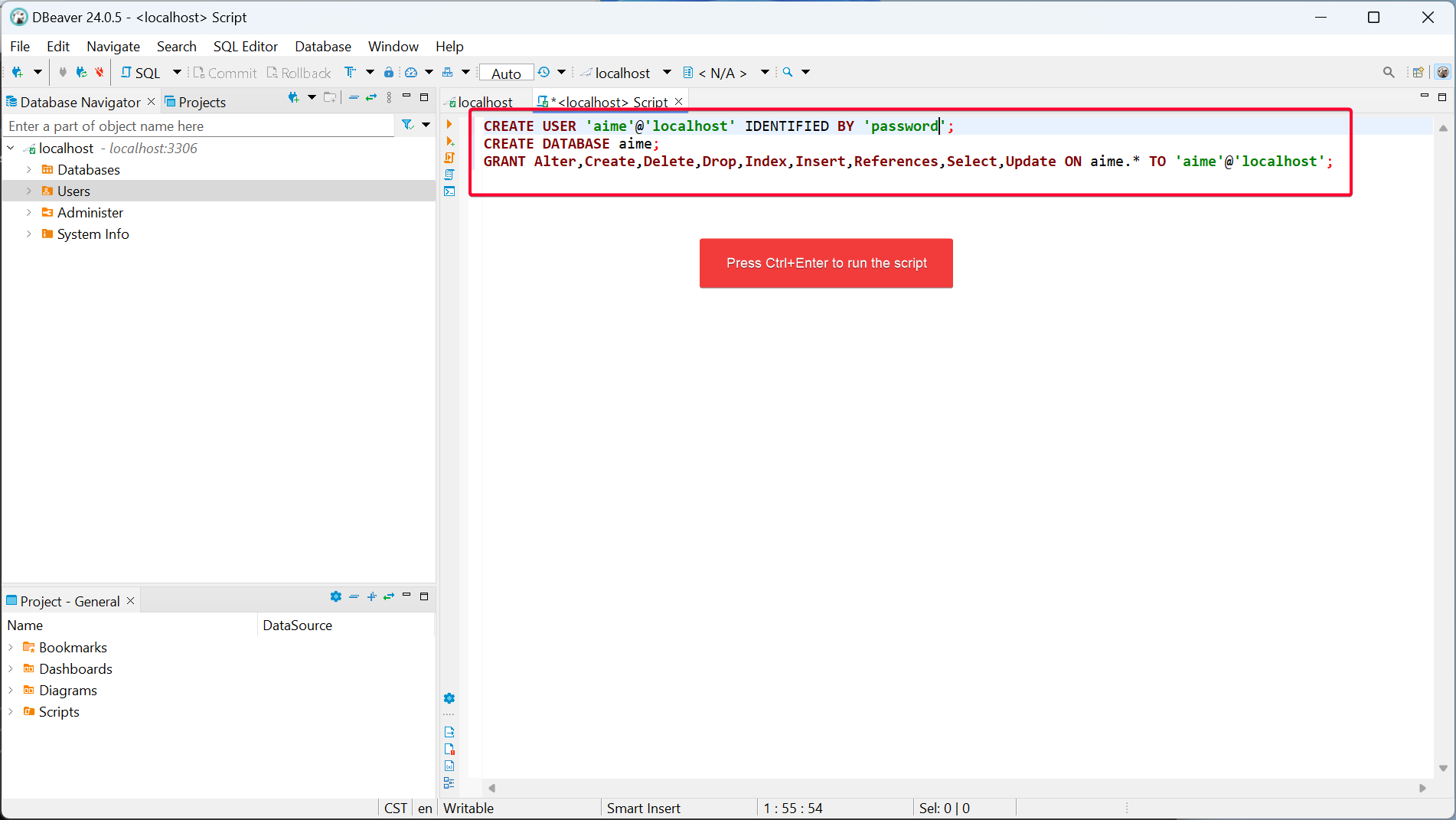
Task: Open the SQL Editor menu
Action: point(245,46)
